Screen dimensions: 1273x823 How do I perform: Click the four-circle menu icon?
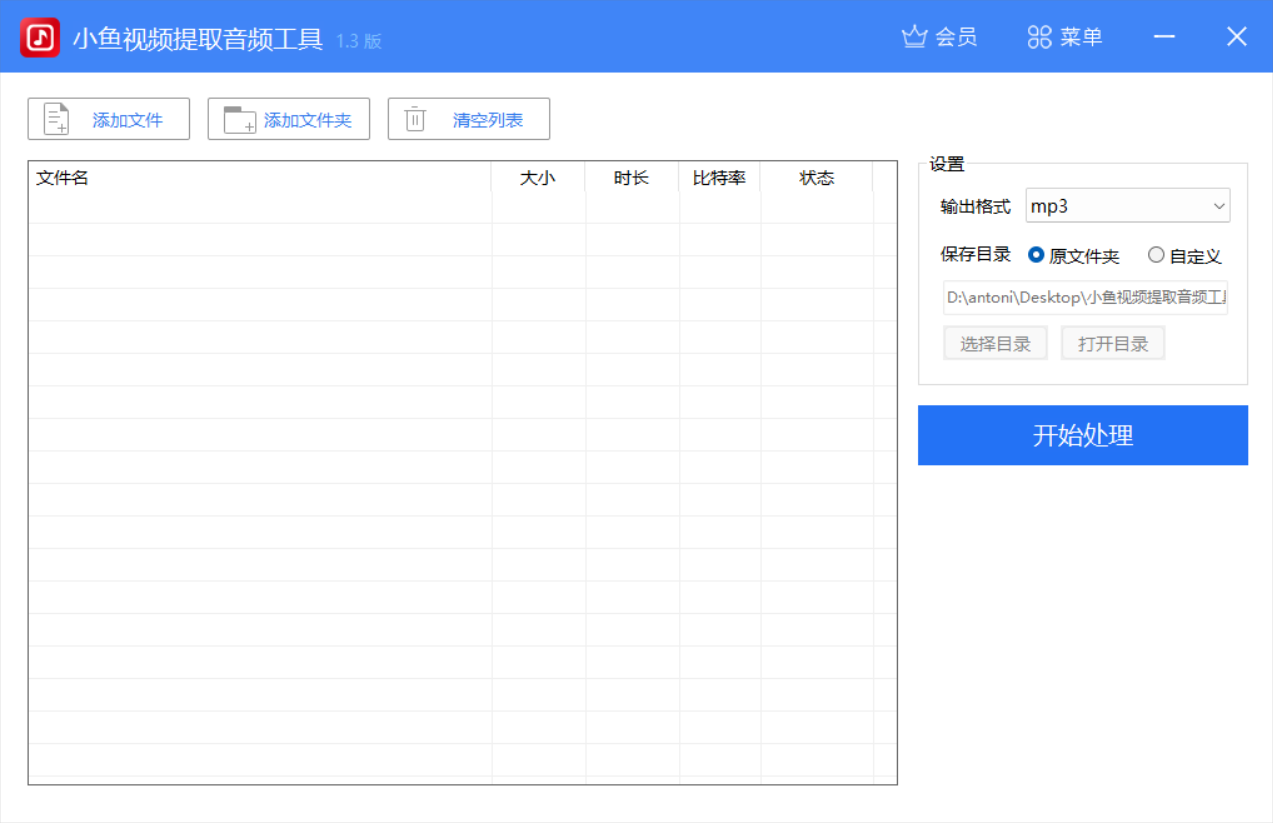(1040, 37)
